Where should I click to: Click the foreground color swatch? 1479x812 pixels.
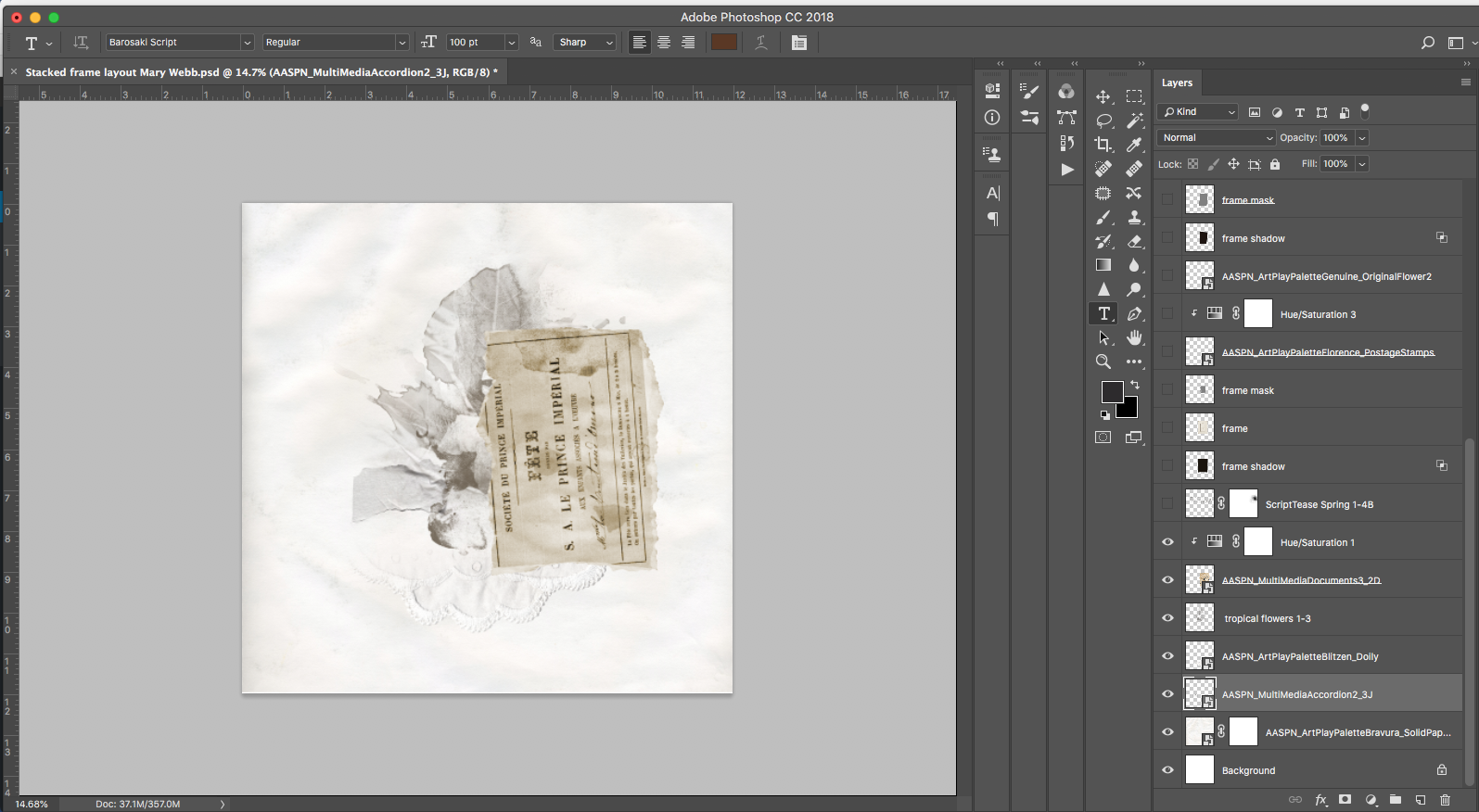tap(1112, 391)
